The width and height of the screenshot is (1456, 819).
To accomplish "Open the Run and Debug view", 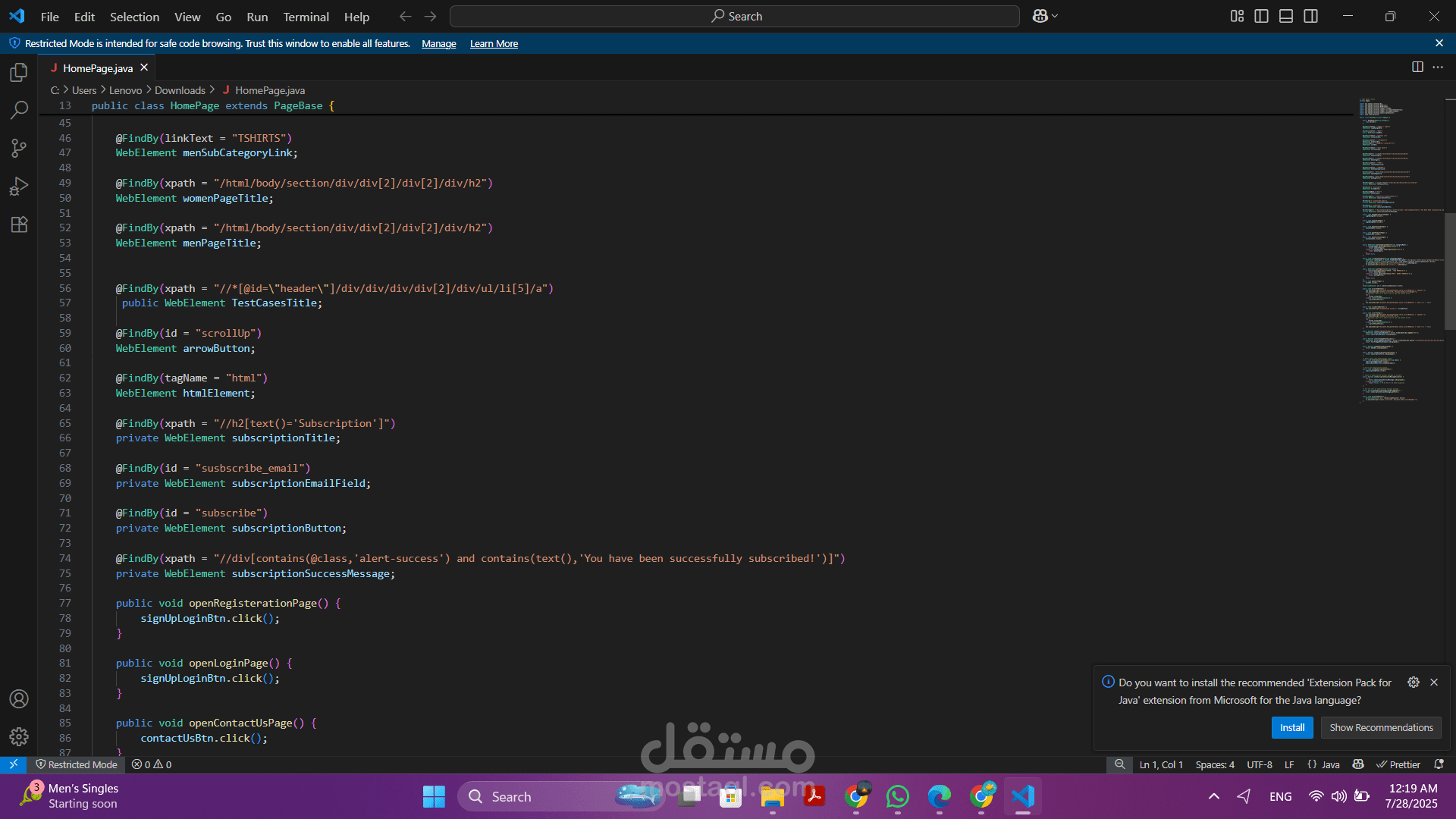I will point(19,187).
